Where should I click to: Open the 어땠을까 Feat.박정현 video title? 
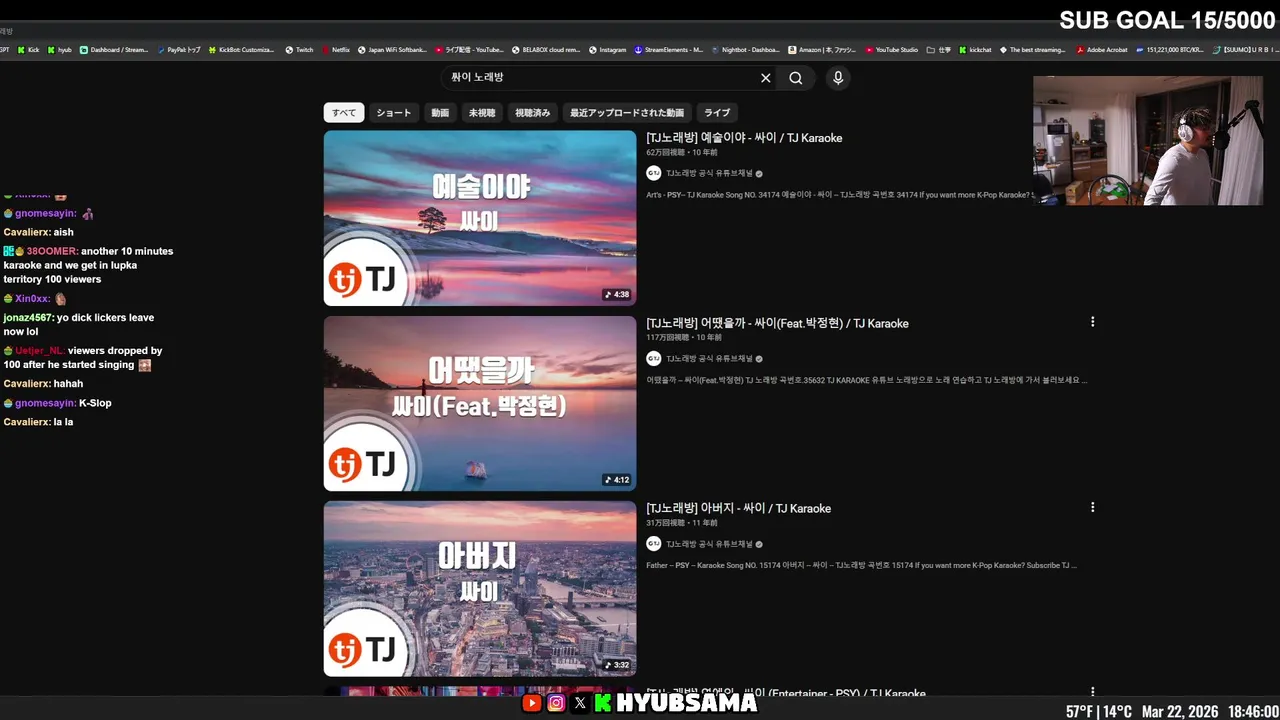(x=777, y=323)
